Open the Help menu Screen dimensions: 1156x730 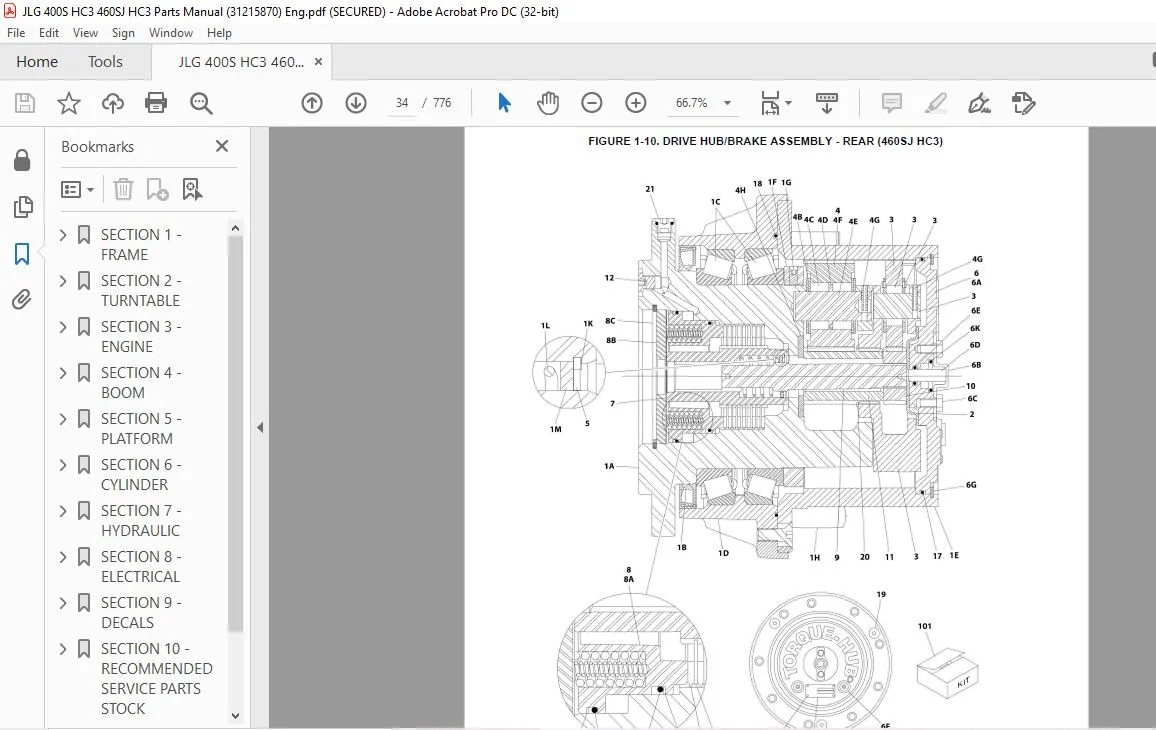pyautogui.click(x=219, y=32)
